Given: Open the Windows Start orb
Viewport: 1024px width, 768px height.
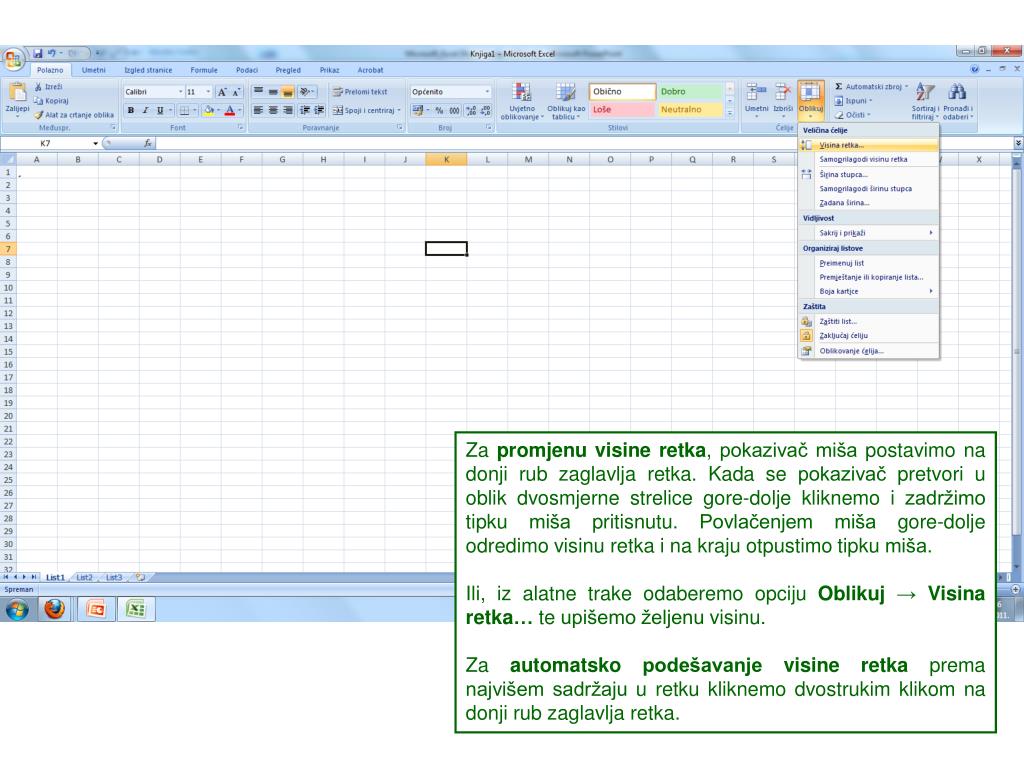Looking at the screenshot, I should coord(18,610).
